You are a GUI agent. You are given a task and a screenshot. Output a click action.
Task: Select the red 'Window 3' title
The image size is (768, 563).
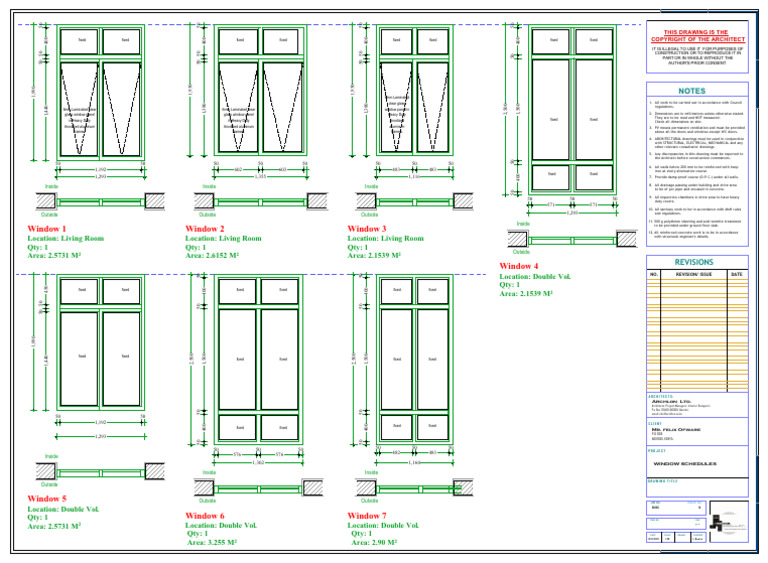367,229
